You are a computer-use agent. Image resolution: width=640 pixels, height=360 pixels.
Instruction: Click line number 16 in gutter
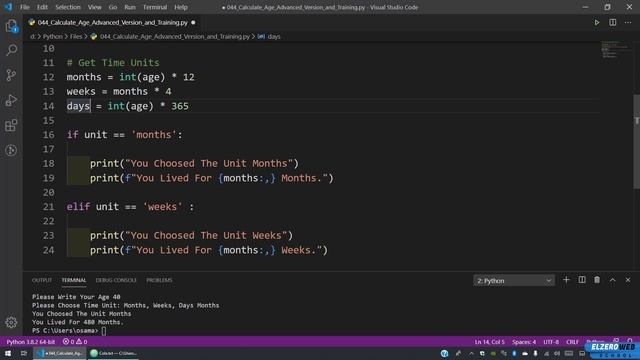tap(48, 135)
